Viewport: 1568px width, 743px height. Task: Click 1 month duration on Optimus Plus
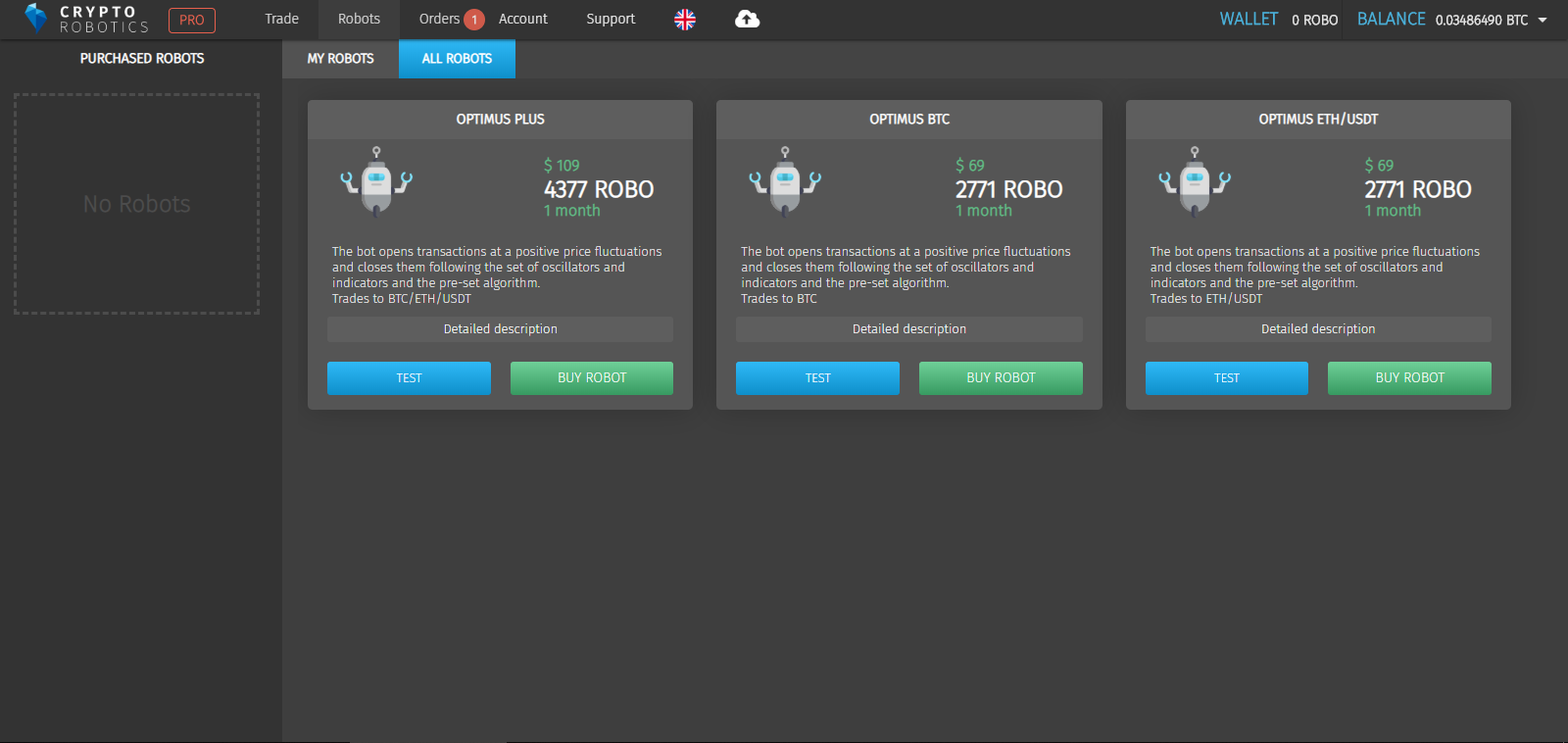572,211
